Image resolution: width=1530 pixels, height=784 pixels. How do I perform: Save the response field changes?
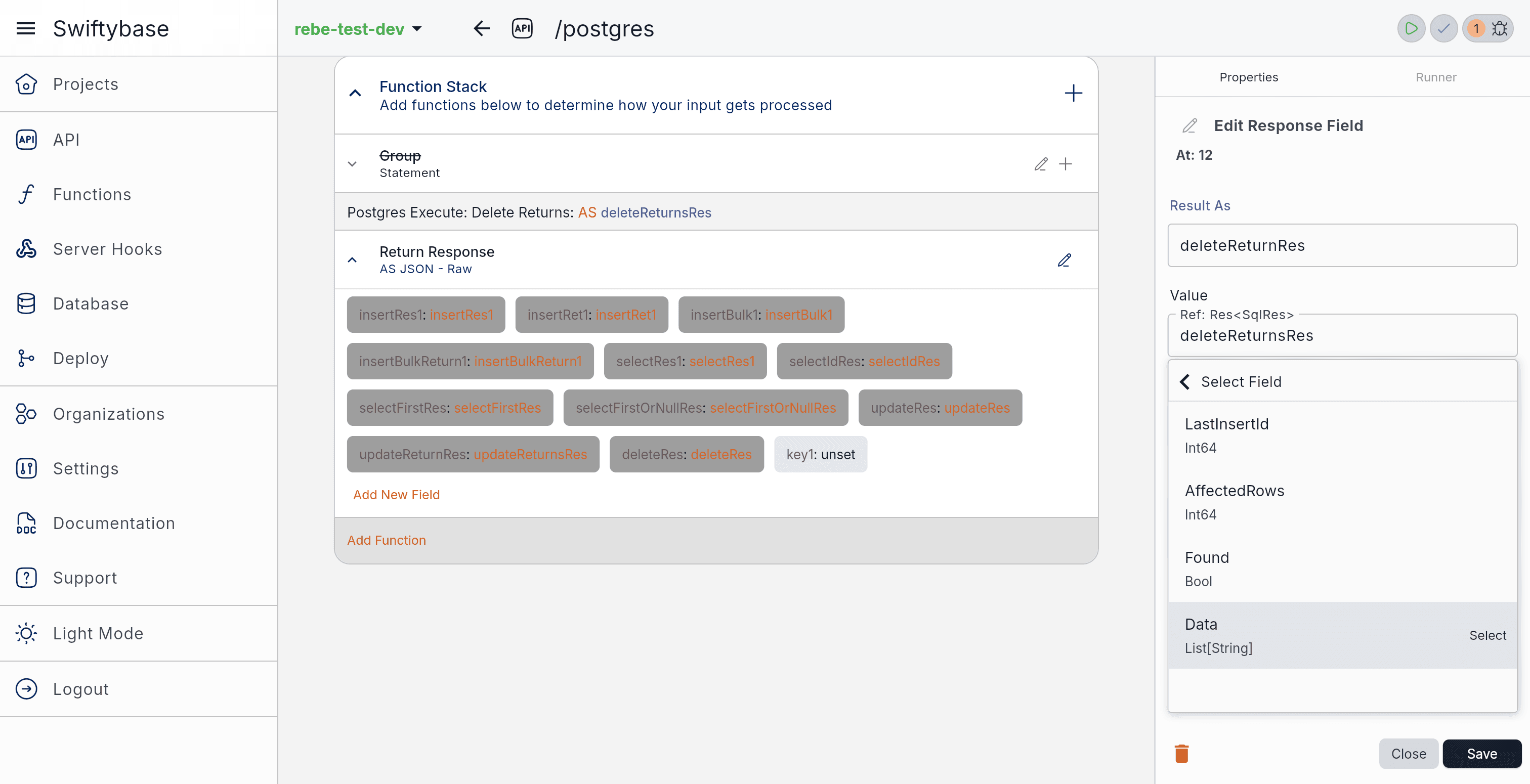tap(1482, 753)
